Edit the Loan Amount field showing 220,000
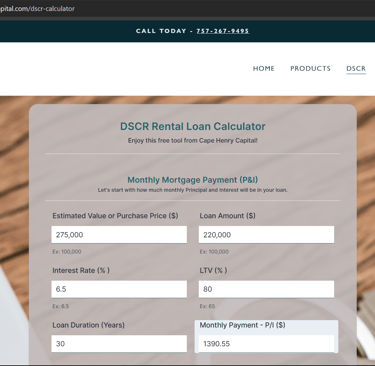 [266, 235]
